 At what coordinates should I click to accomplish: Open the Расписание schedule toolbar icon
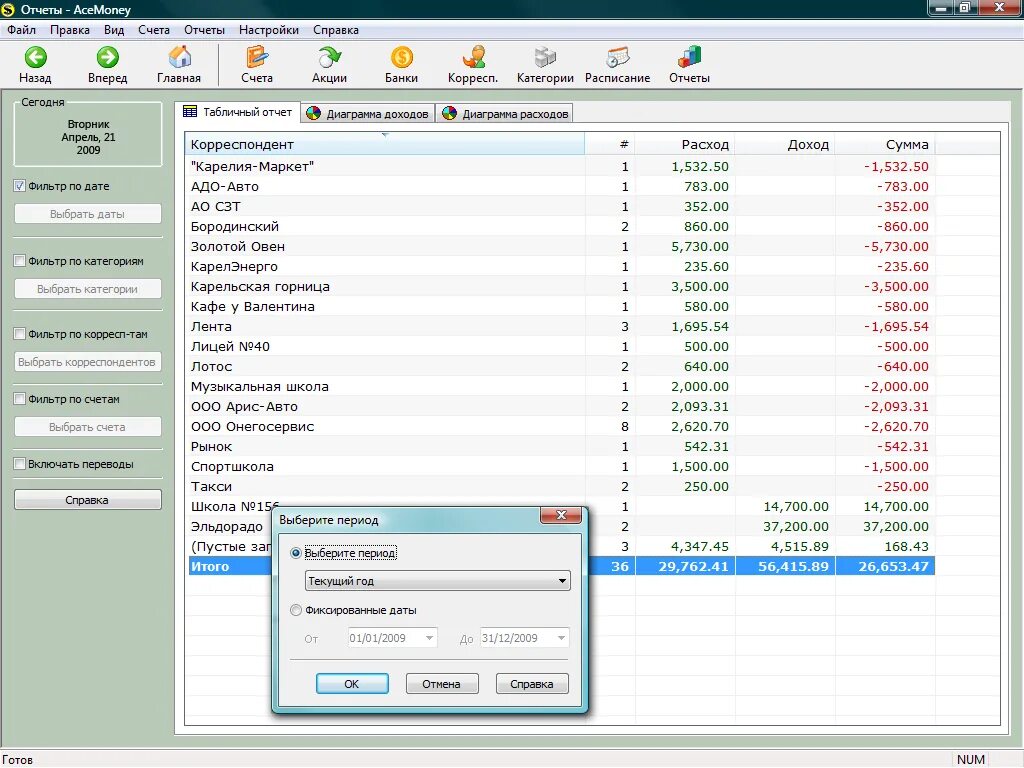tap(617, 57)
